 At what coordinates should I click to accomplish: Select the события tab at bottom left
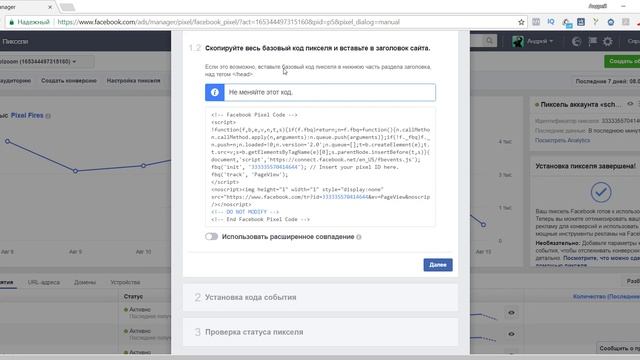(7, 282)
